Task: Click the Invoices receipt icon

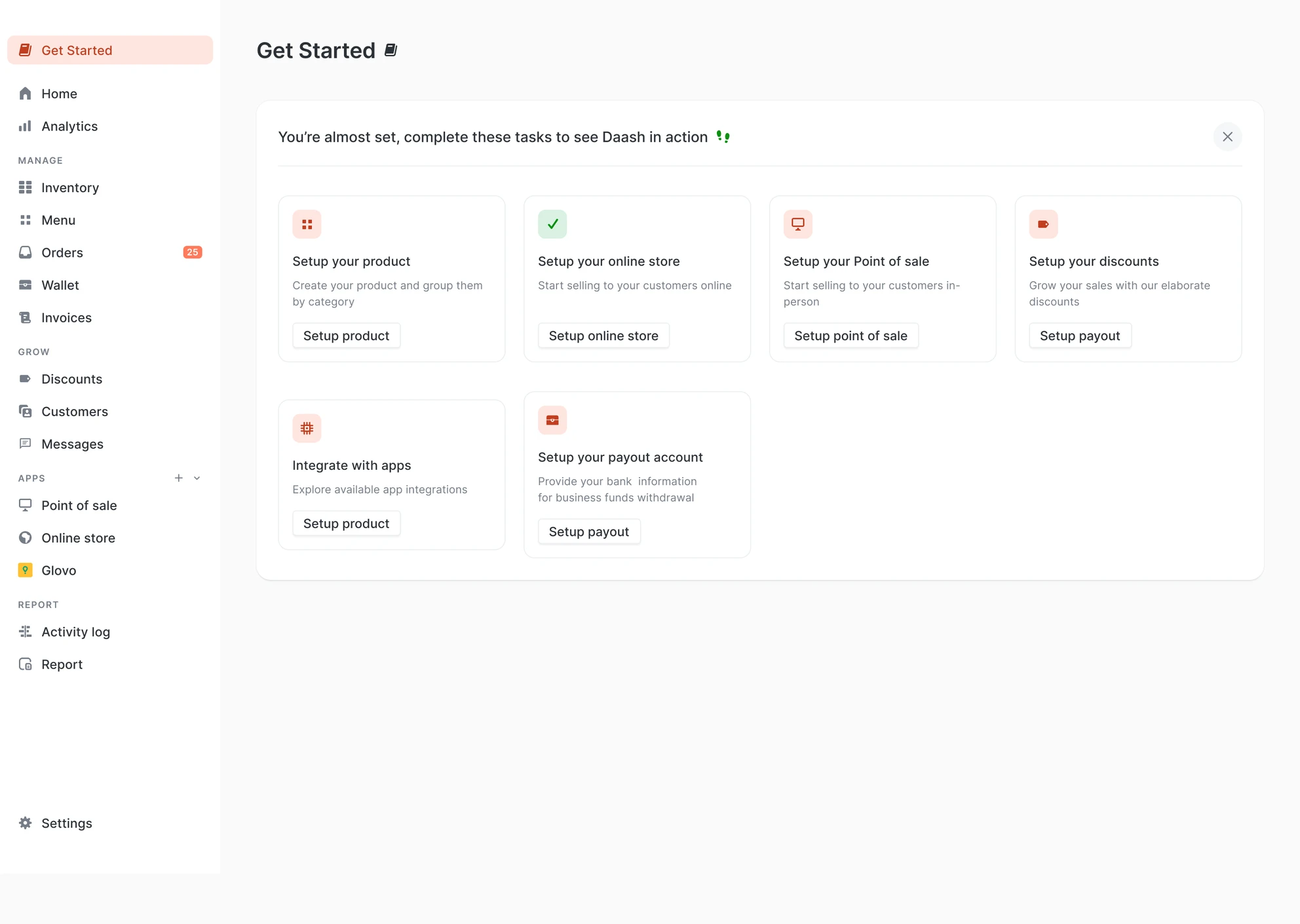Action: (x=26, y=317)
